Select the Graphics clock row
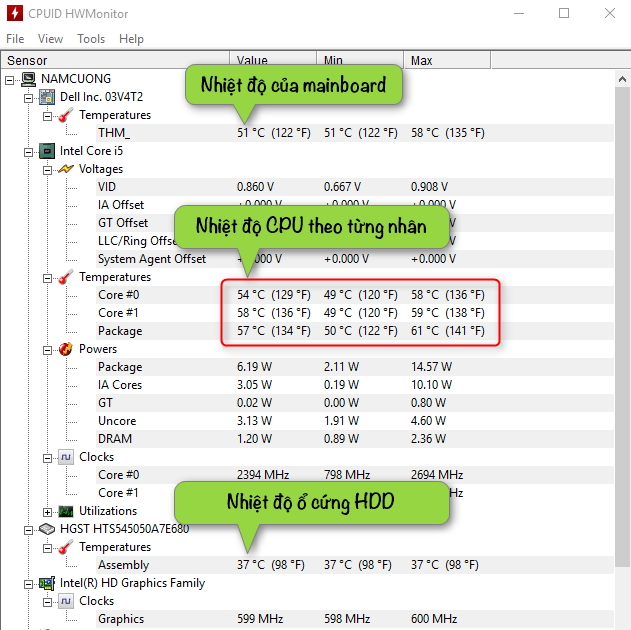This screenshot has height=630, width=631. [355, 619]
